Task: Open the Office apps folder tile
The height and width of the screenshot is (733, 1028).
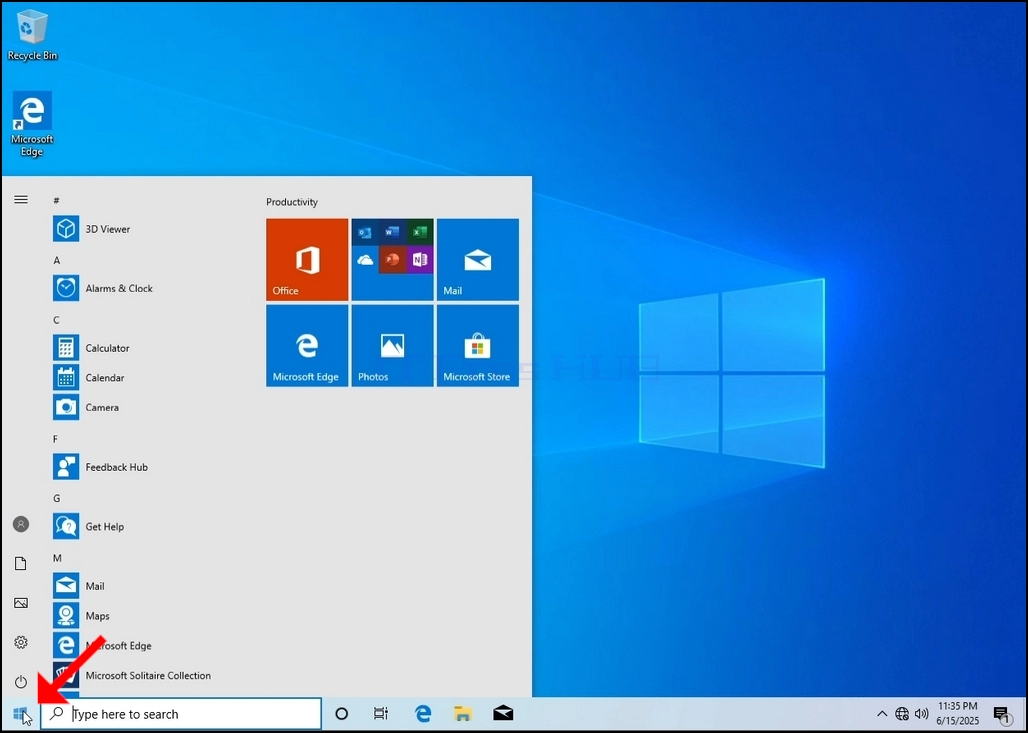Action: [x=392, y=260]
